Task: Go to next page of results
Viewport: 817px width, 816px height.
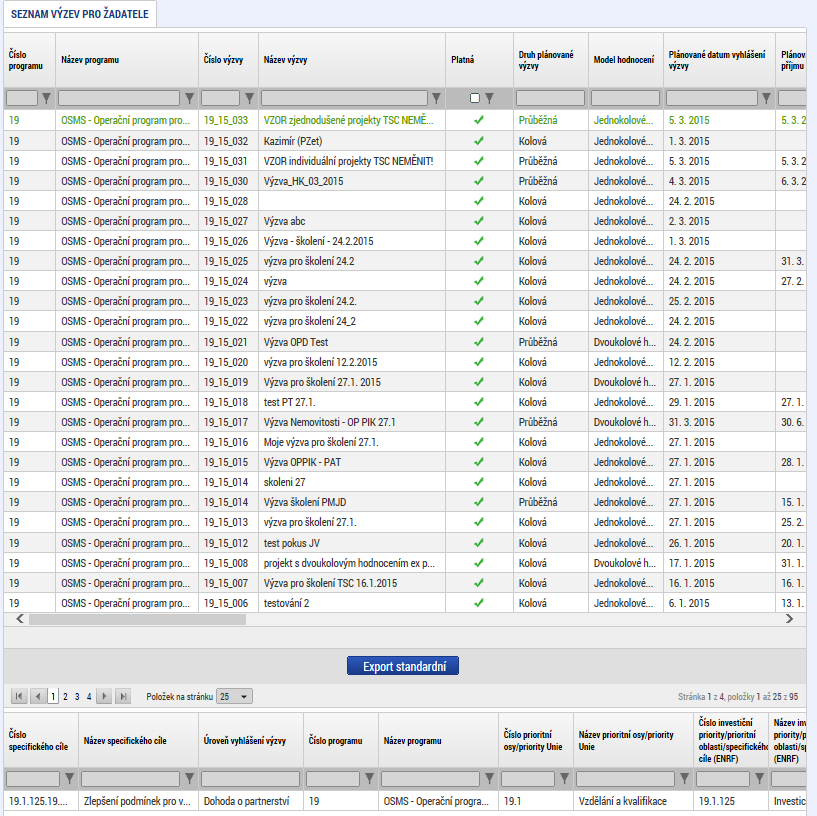Action: (x=104, y=696)
